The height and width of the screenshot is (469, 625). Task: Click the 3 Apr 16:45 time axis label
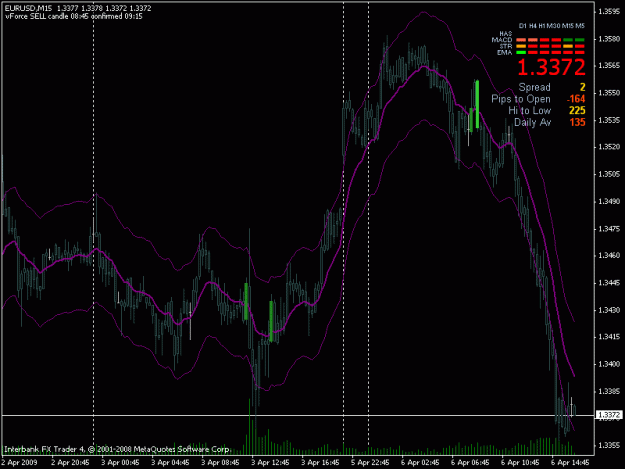click(320, 463)
